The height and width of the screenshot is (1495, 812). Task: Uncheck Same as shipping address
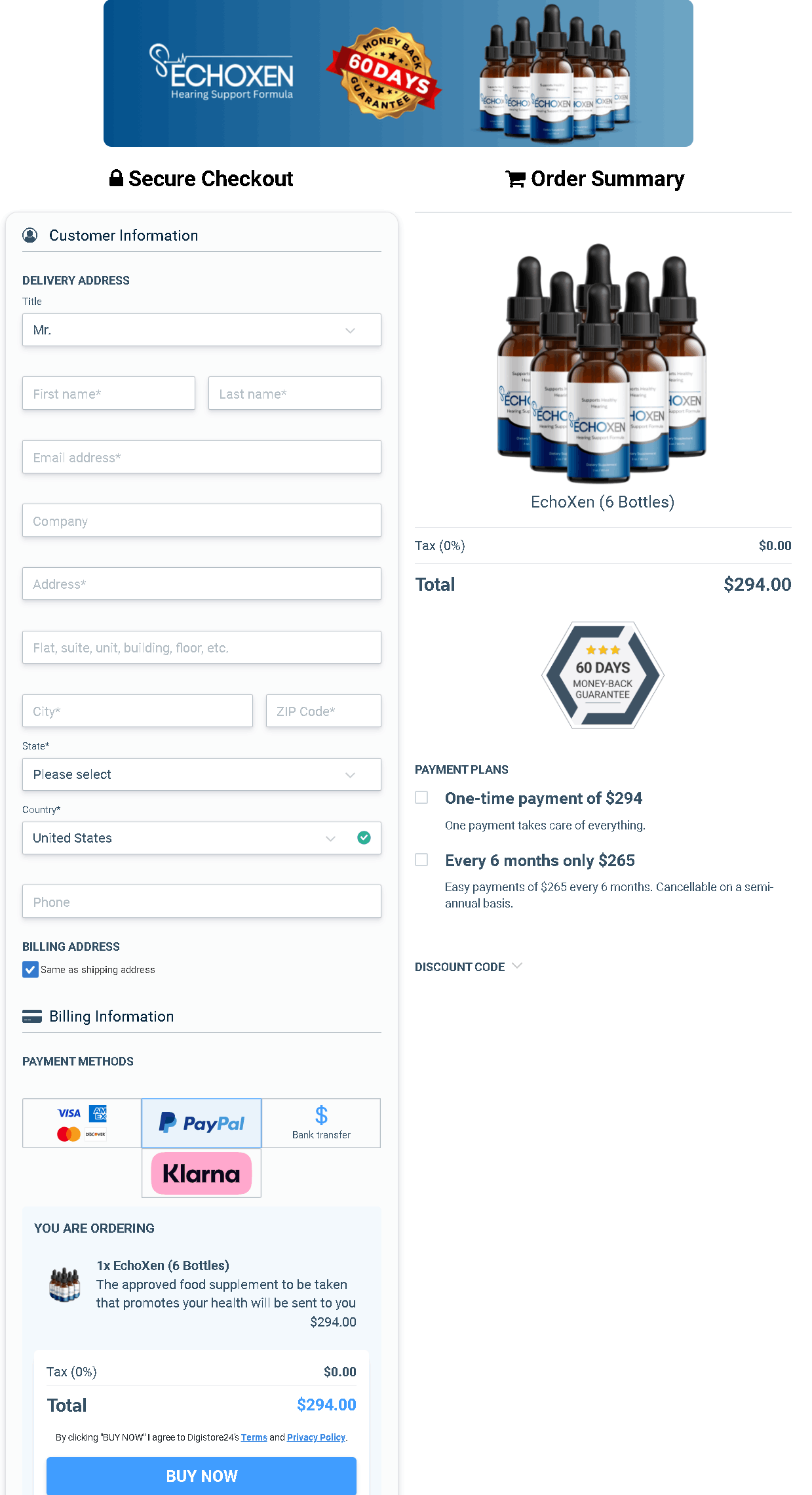tap(30, 969)
